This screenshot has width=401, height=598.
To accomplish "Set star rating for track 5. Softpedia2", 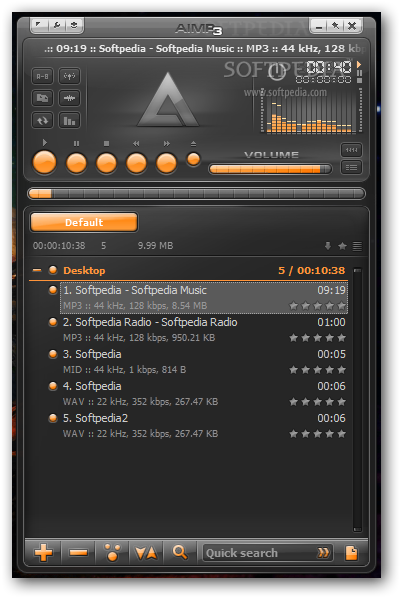I will click(317, 434).
